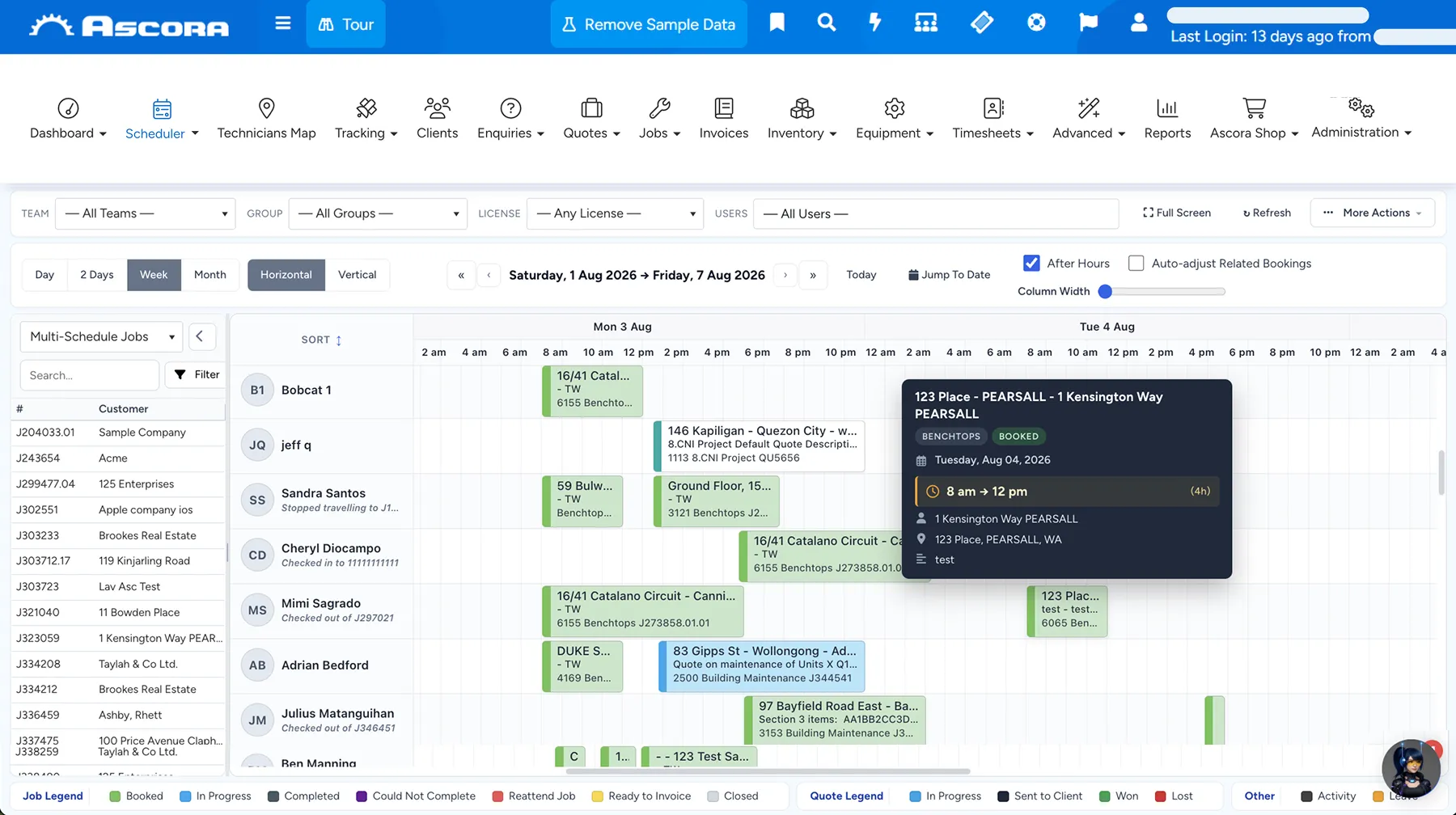
Task: Jump back a week with double chevron
Action: tap(461, 275)
